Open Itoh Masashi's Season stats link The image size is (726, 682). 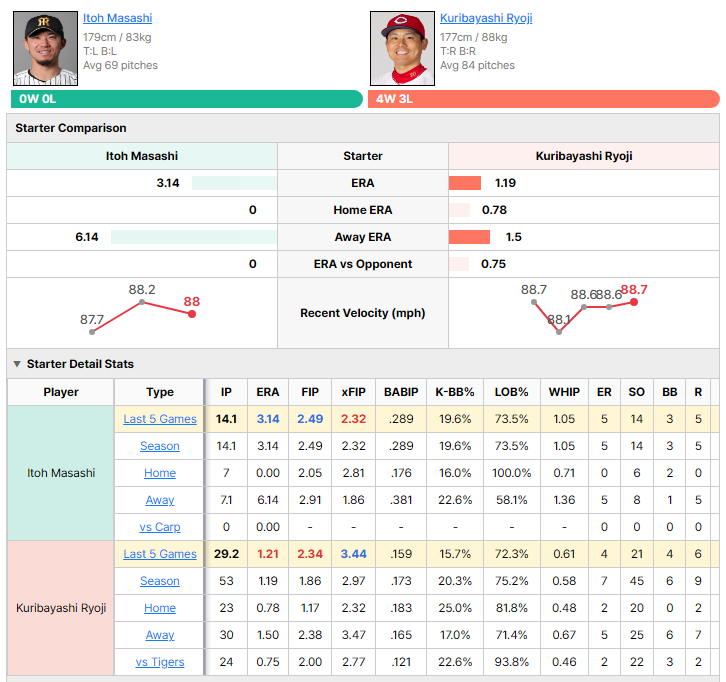coord(160,446)
